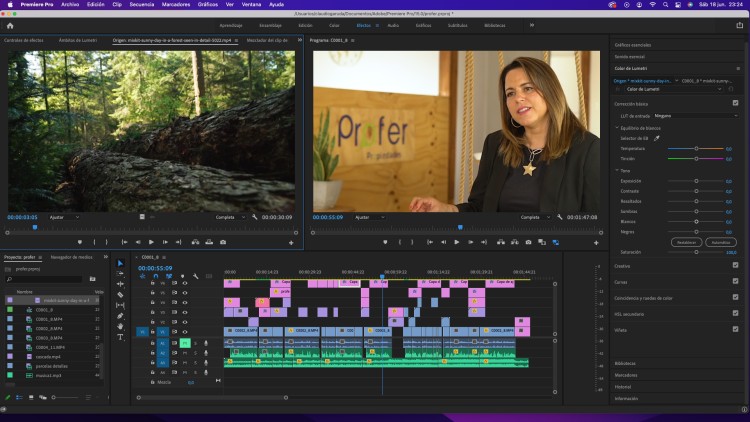Select the Razor tool
This screenshot has width=750, height=422.
[120, 295]
